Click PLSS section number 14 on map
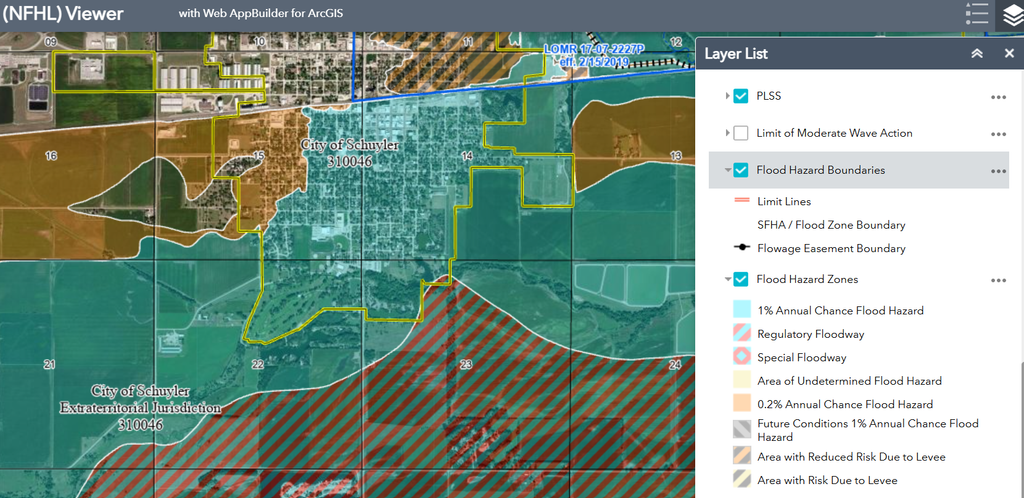Screen dimensions: 1024x498 (466, 155)
